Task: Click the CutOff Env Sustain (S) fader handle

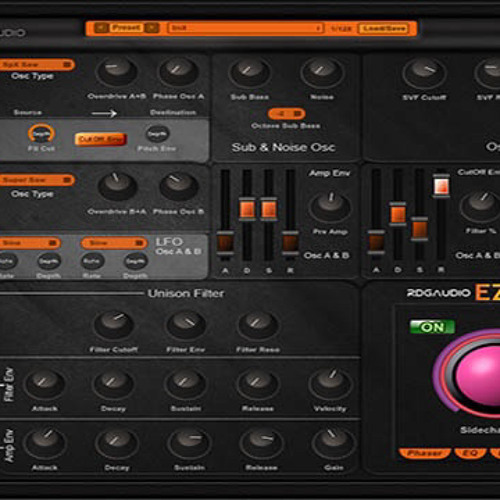Action: [420, 229]
